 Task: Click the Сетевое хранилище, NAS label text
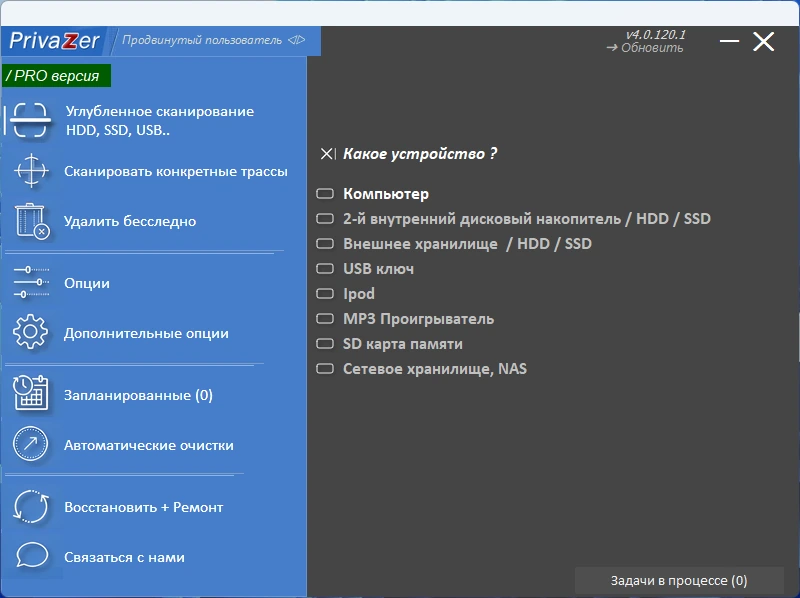(x=435, y=369)
